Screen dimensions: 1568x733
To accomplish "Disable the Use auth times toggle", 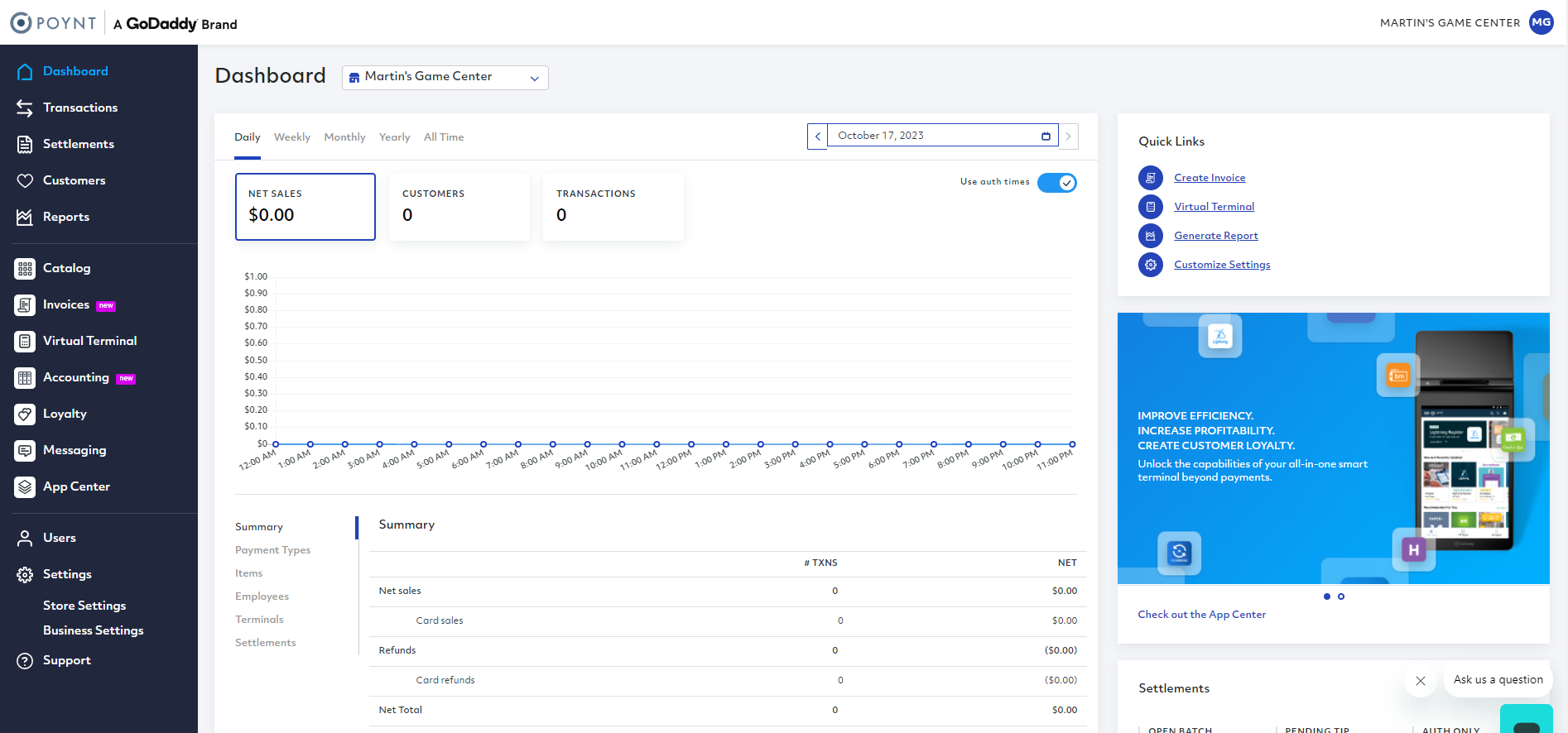I will pyautogui.click(x=1056, y=183).
